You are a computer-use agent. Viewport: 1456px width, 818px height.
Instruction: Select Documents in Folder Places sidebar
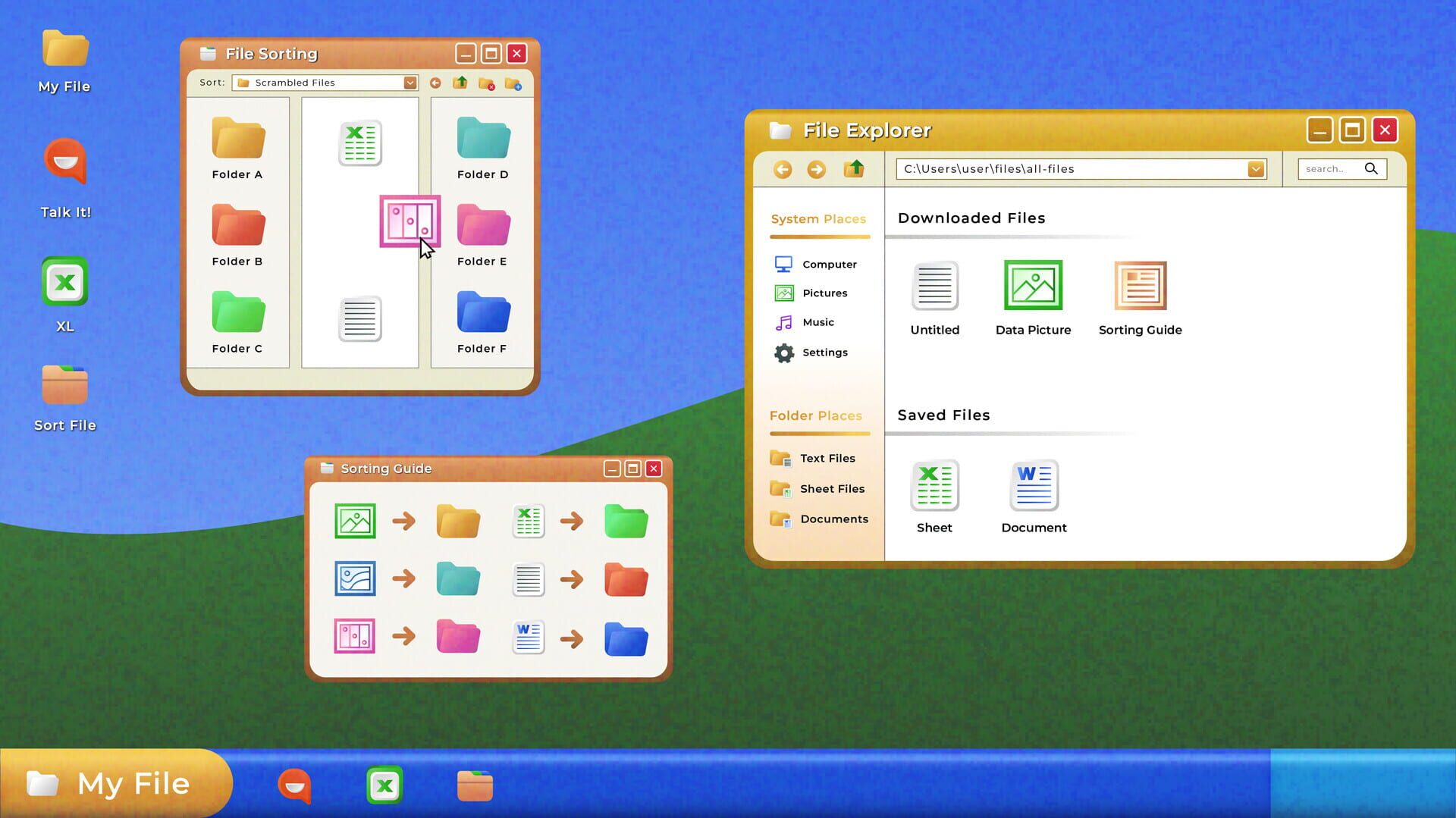[x=834, y=519]
